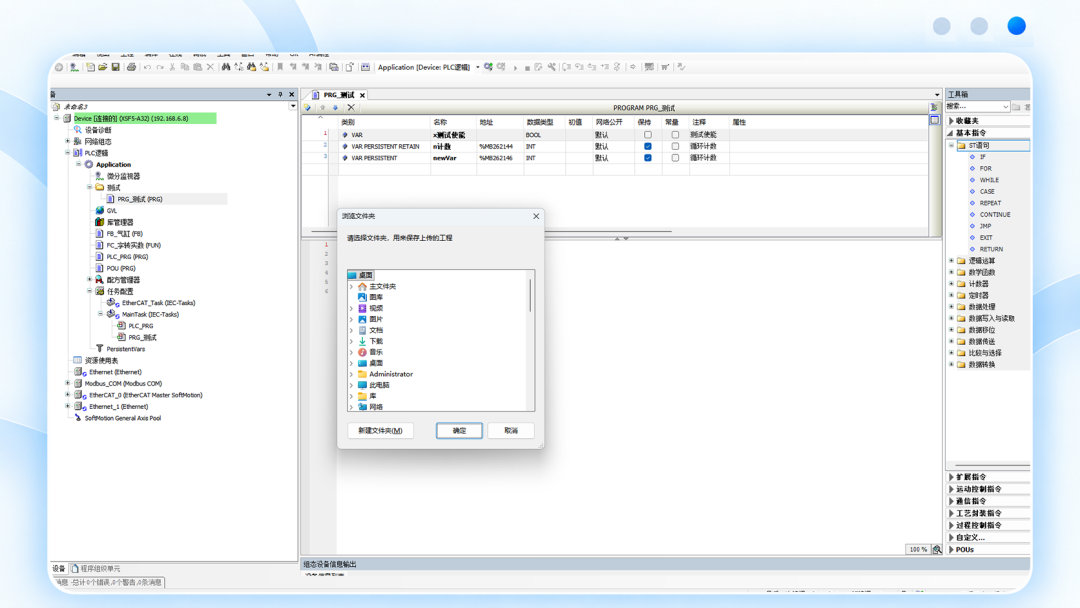Click the zoom magnifier icon next to 100 %
The width and height of the screenshot is (1080, 608).
tap(937, 549)
